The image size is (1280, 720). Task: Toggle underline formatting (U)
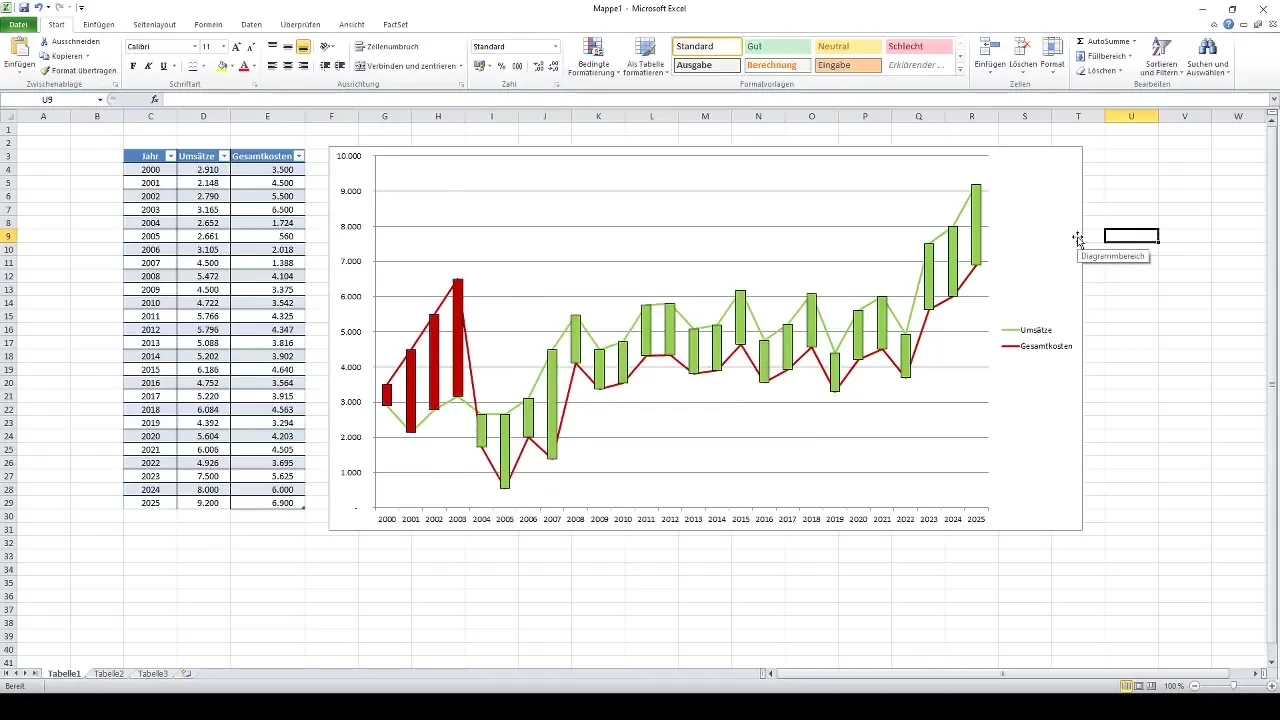click(163, 66)
